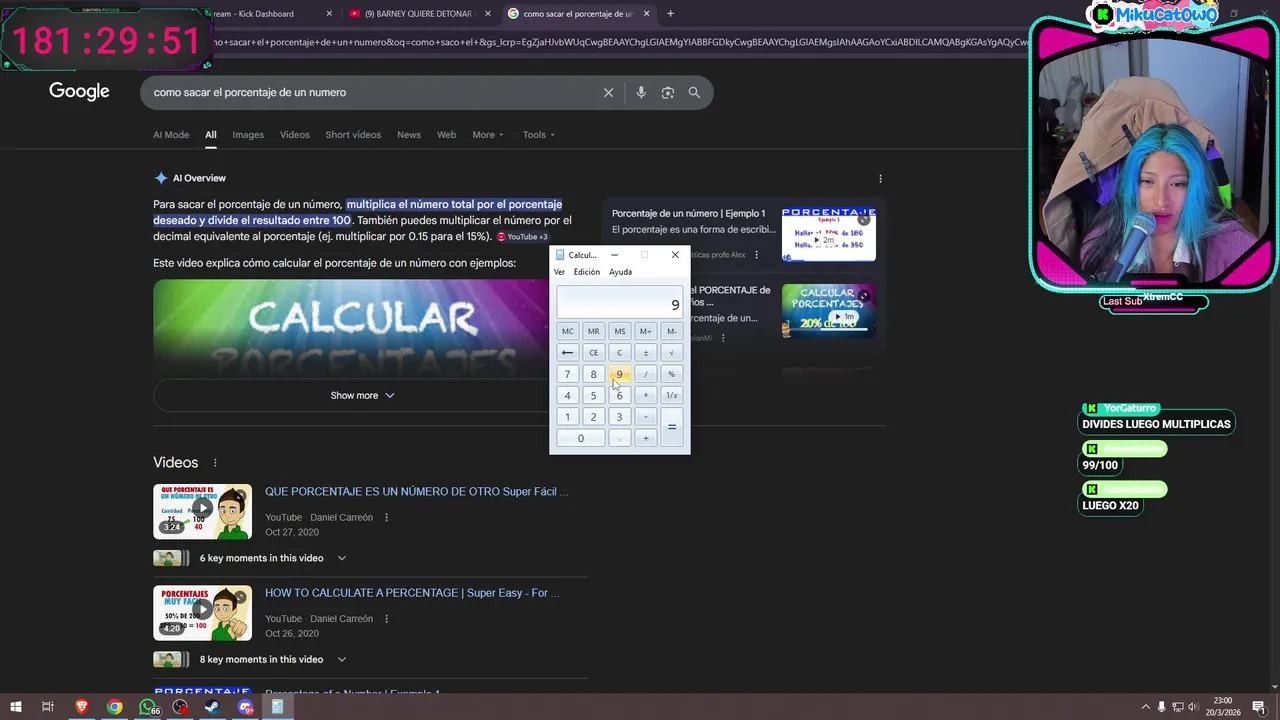Click the 1/x reciprocal key
The width and height of the screenshot is (1280, 720).
[x=671, y=396]
